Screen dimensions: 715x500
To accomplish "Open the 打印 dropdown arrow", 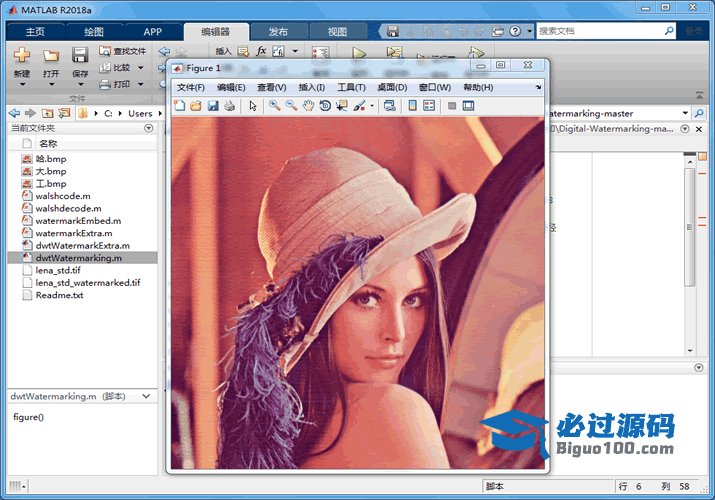I will [140, 84].
